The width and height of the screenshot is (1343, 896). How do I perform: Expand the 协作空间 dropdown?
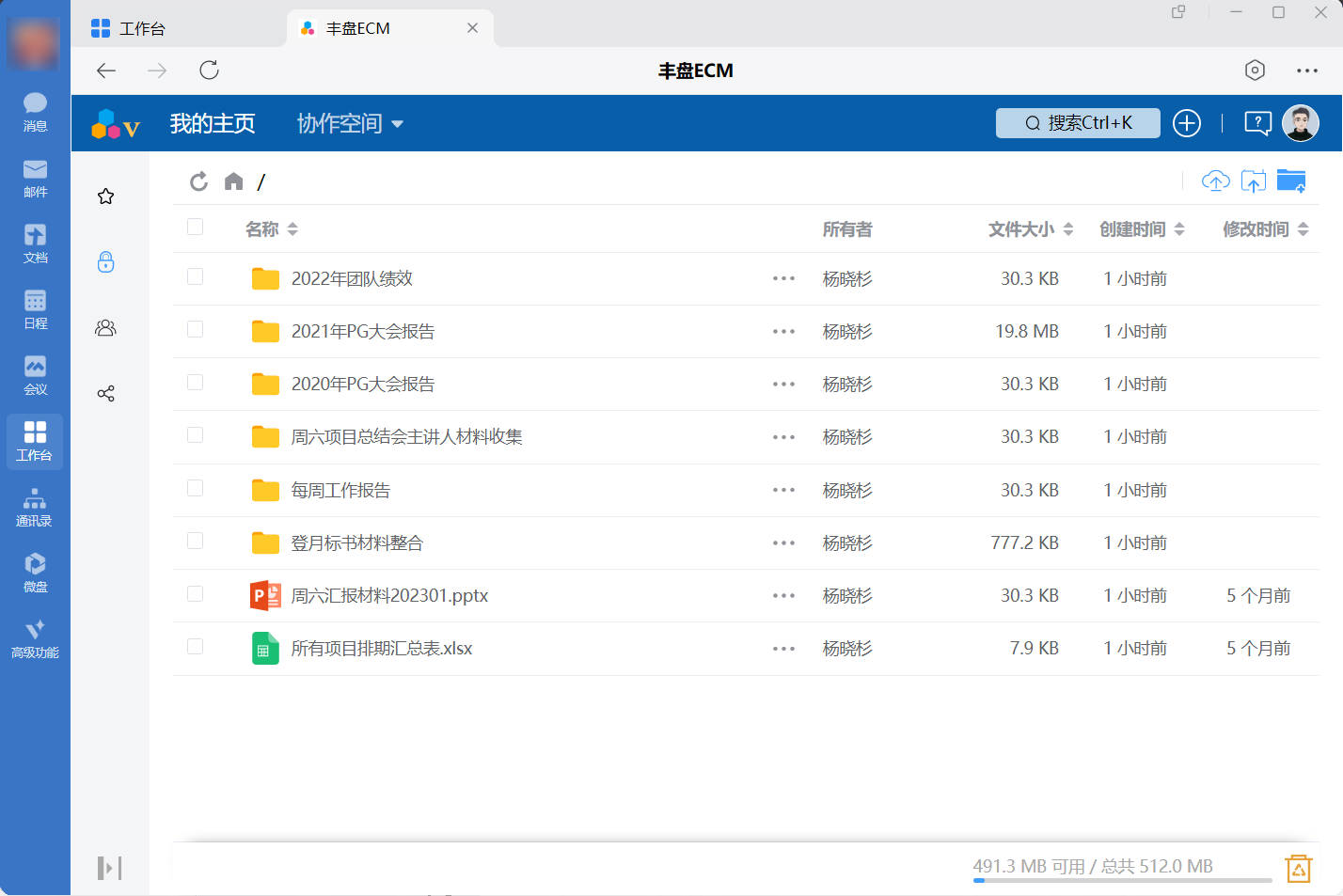click(x=350, y=123)
